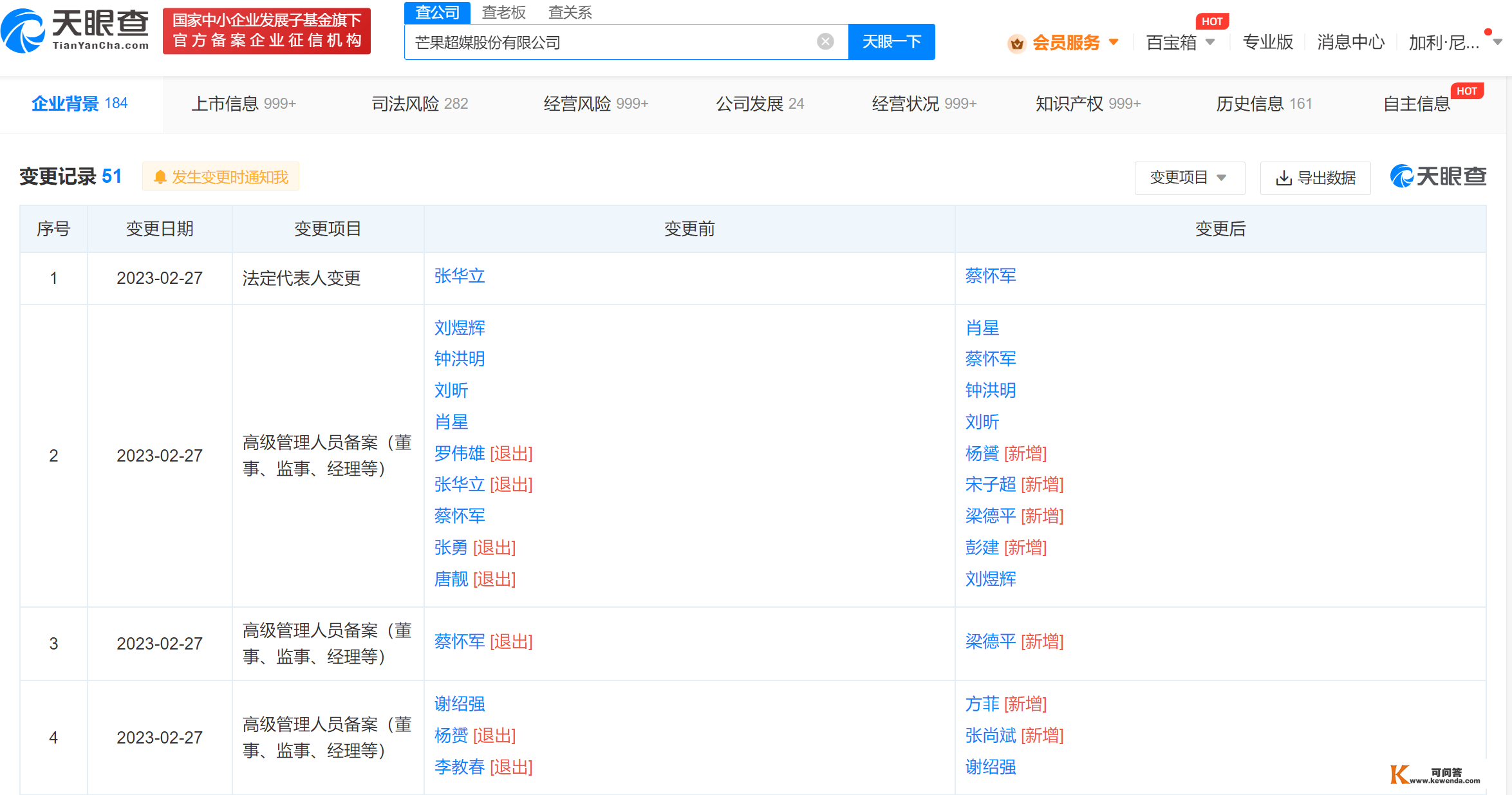Open the 变更项目 filter dropdown
1512x795 pixels.
click(x=1190, y=178)
